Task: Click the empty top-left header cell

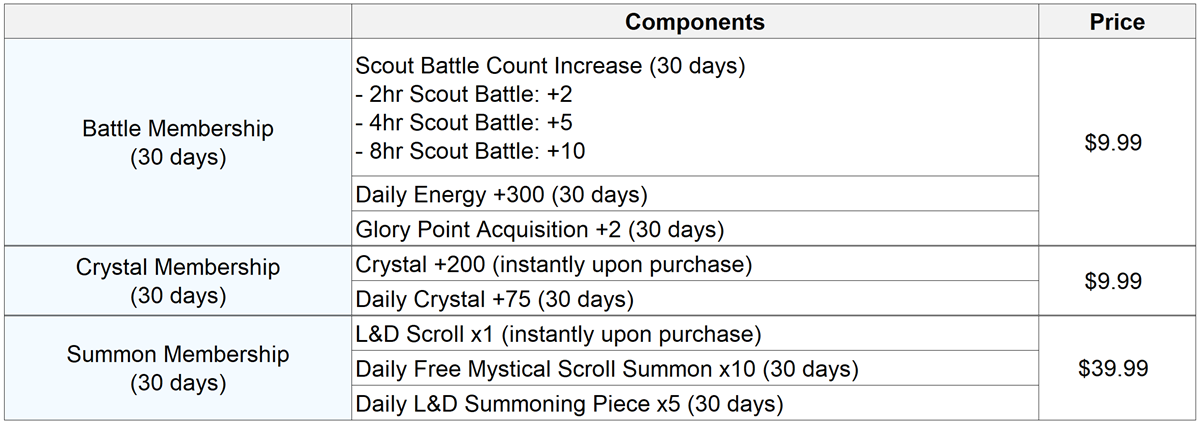Action: click(x=177, y=22)
